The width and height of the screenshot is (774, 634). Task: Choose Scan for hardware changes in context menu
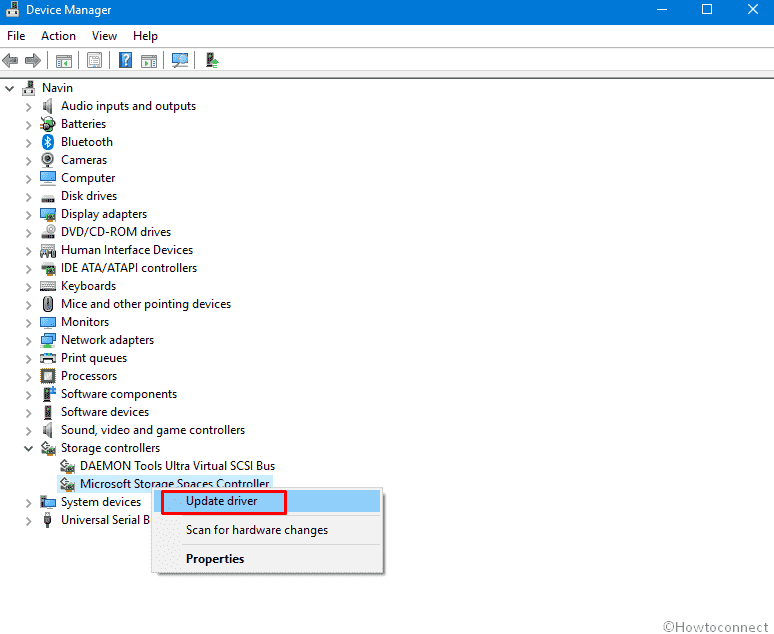coord(267,530)
